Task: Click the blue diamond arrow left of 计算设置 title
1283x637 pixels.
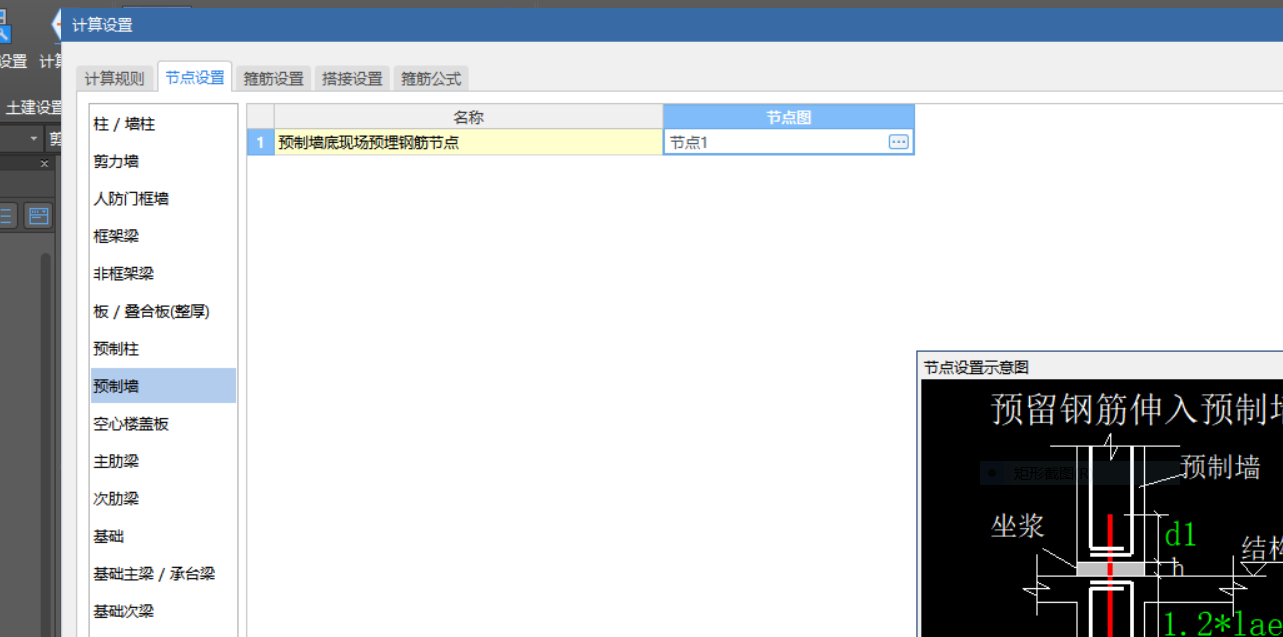Action: (58, 24)
